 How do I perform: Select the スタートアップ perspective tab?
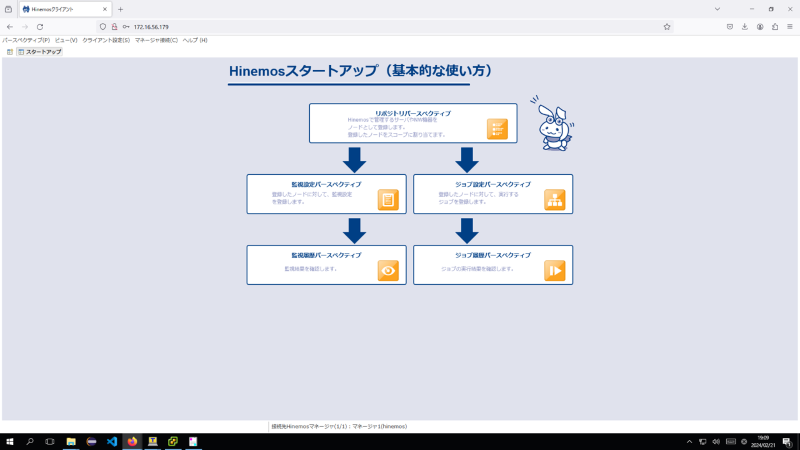point(39,52)
